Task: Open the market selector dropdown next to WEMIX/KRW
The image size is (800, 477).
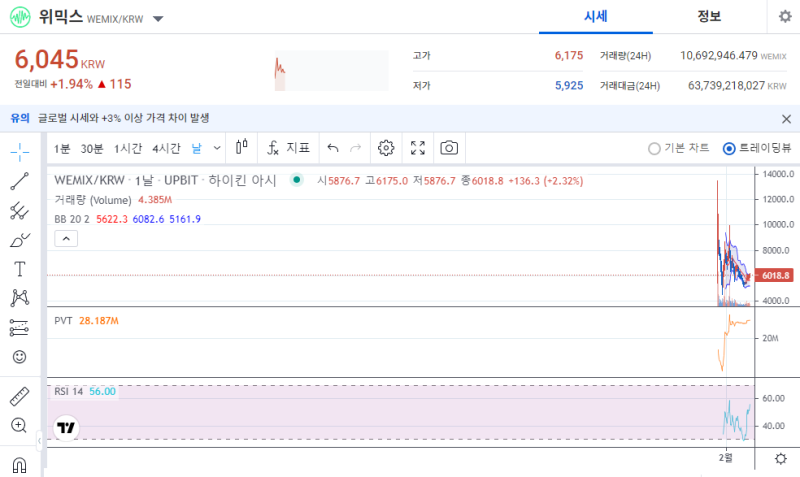Action: tap(158, 19)
